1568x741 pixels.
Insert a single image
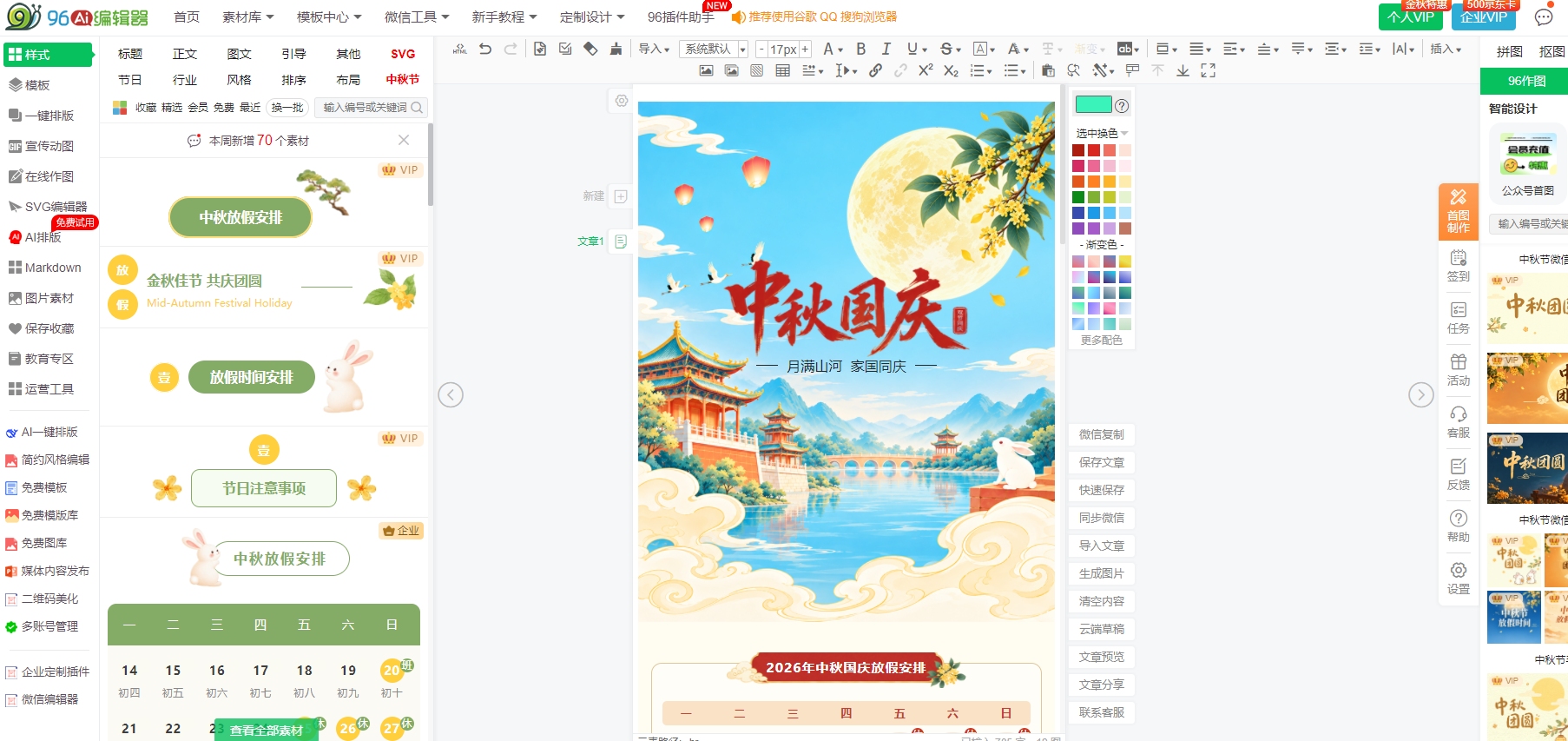[706, 70]
